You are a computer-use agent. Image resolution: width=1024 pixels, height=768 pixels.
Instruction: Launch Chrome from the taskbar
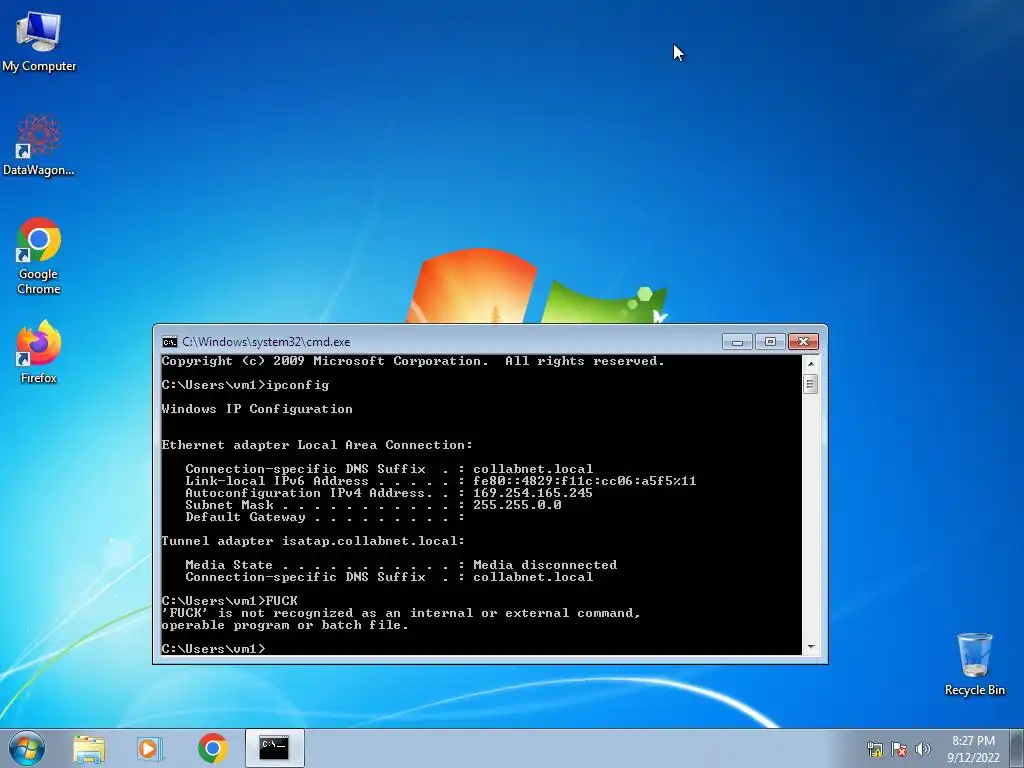212,748
